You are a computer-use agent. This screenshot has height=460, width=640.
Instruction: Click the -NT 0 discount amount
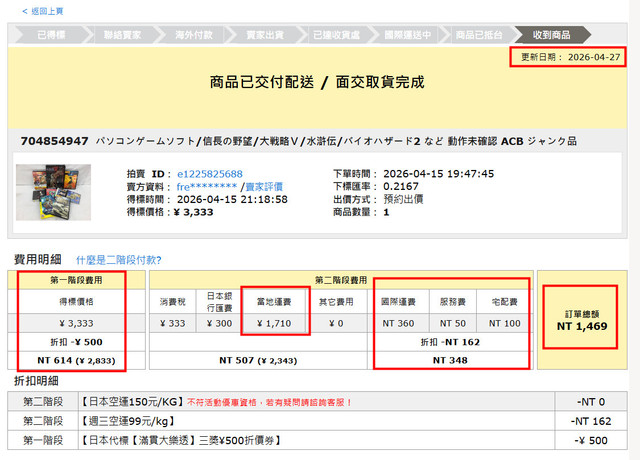click(591, 402)
